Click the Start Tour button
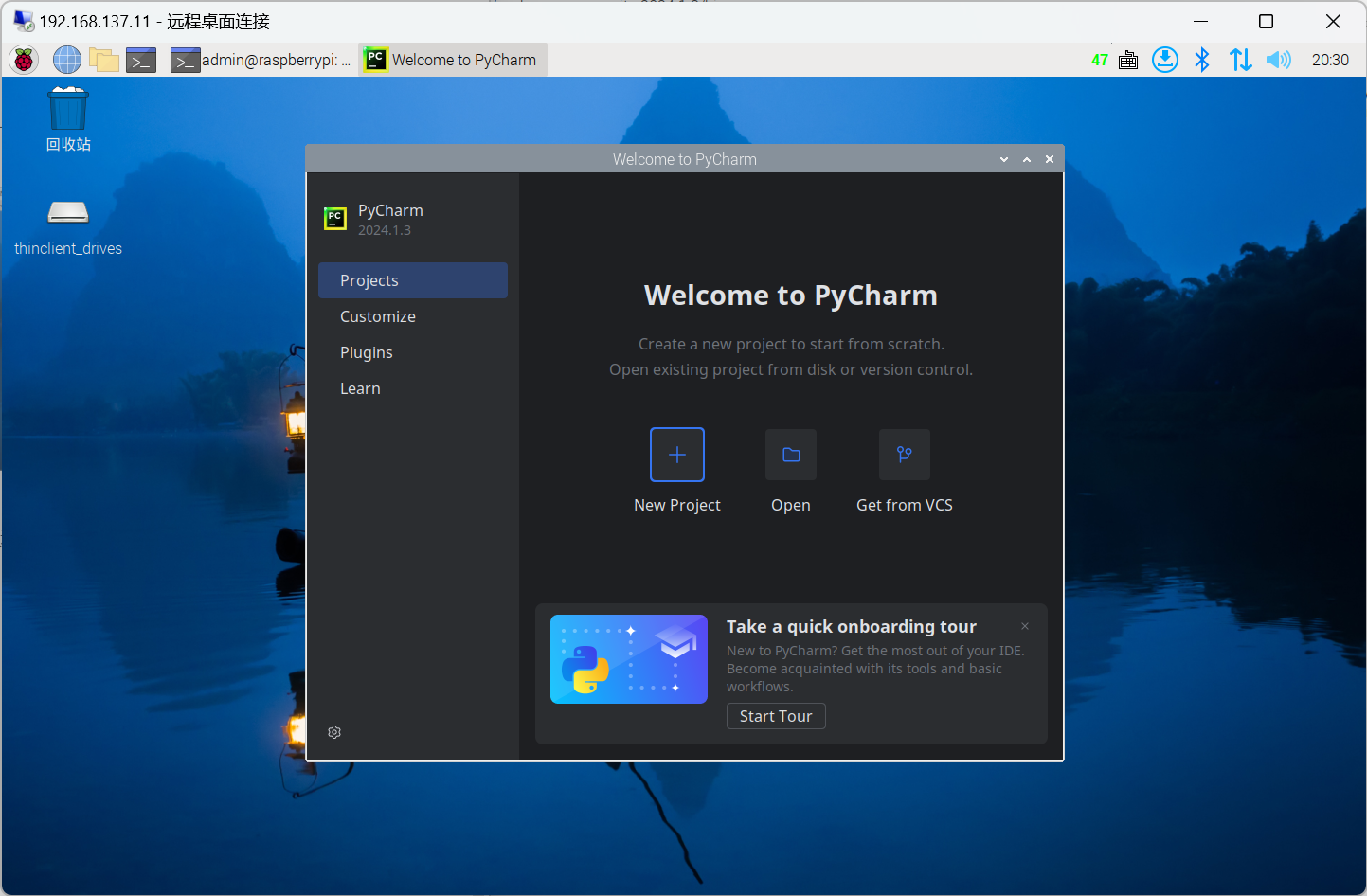This screenshot has height=896, width=1367. pos(776,716)
